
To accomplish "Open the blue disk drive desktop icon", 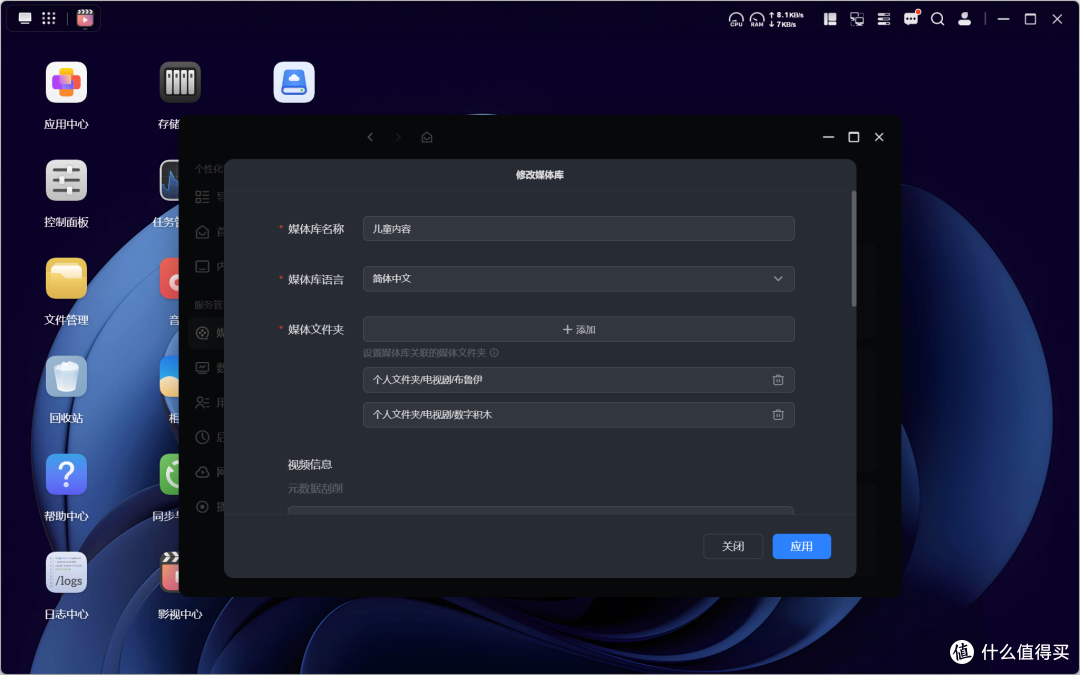I will click(294, 83).
